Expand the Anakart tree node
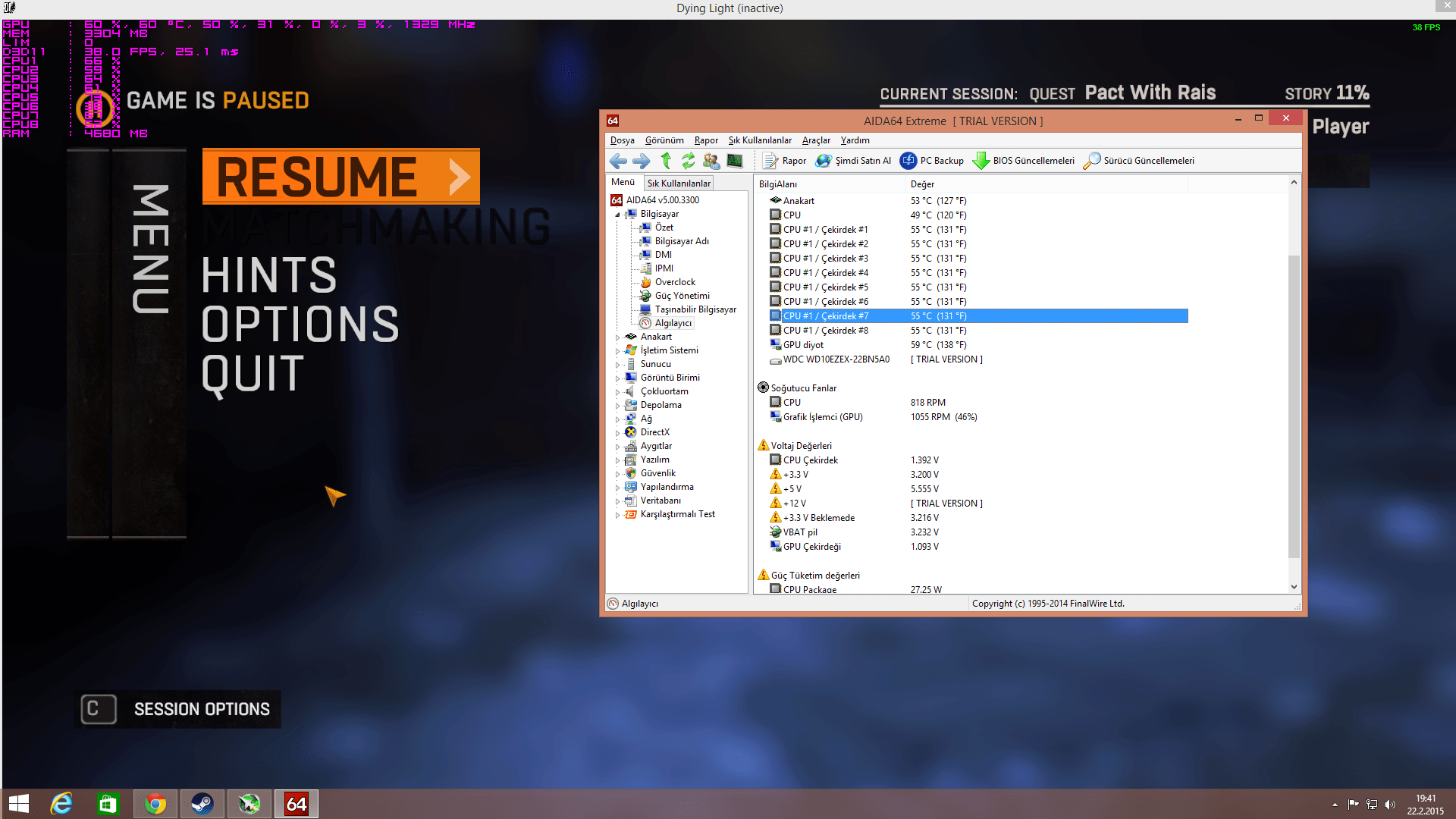This screenshot has width=1456, height=819. [x=617, y=337]
